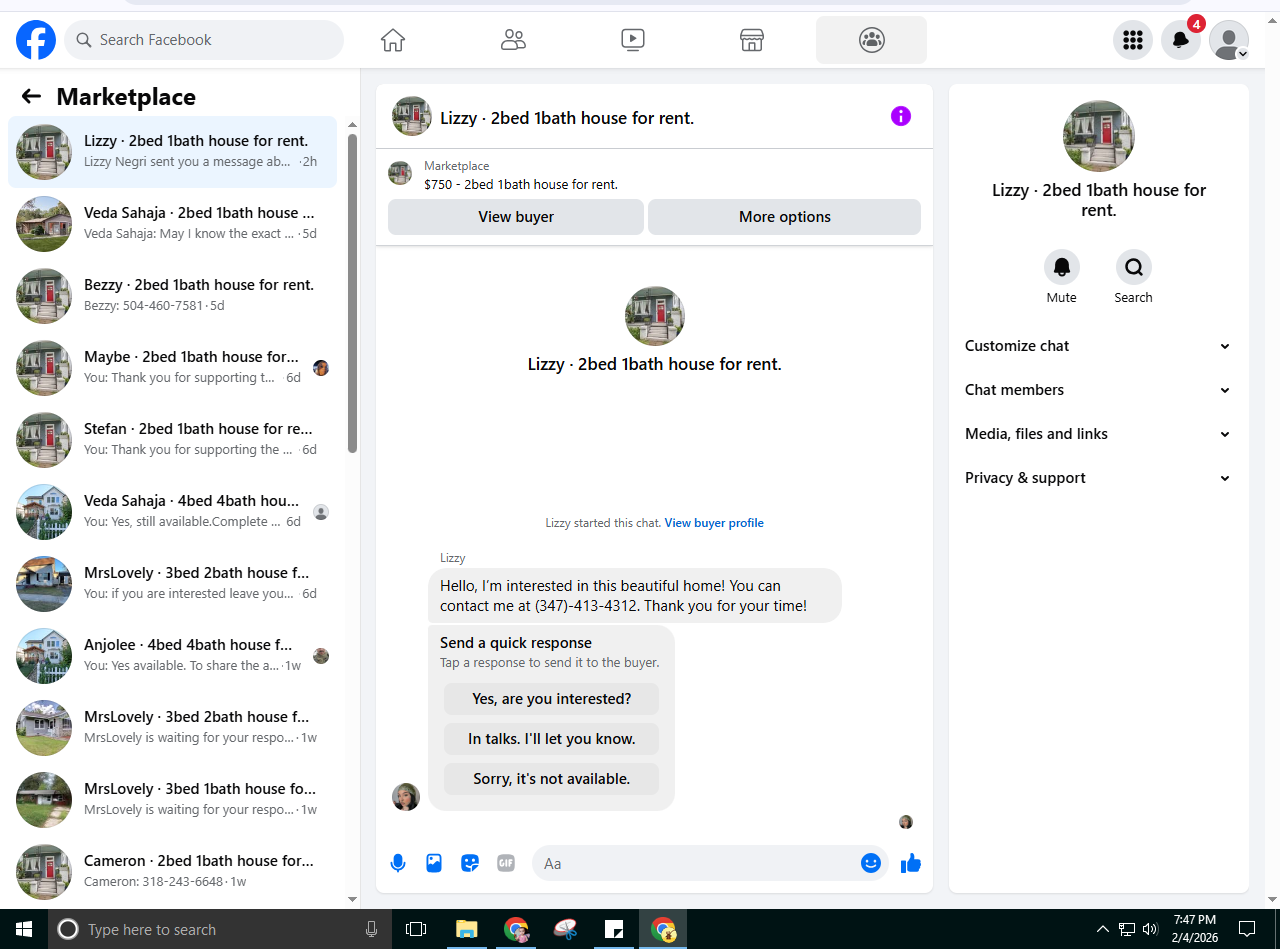Click scroll-down arrow of conversation list

352,899
